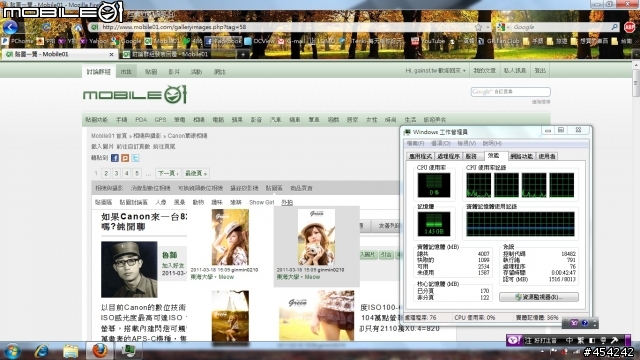This screenshot has width=640, height=360.
Task: Open the girl holding camera photo thumbnail
Action: coord(316,237)
